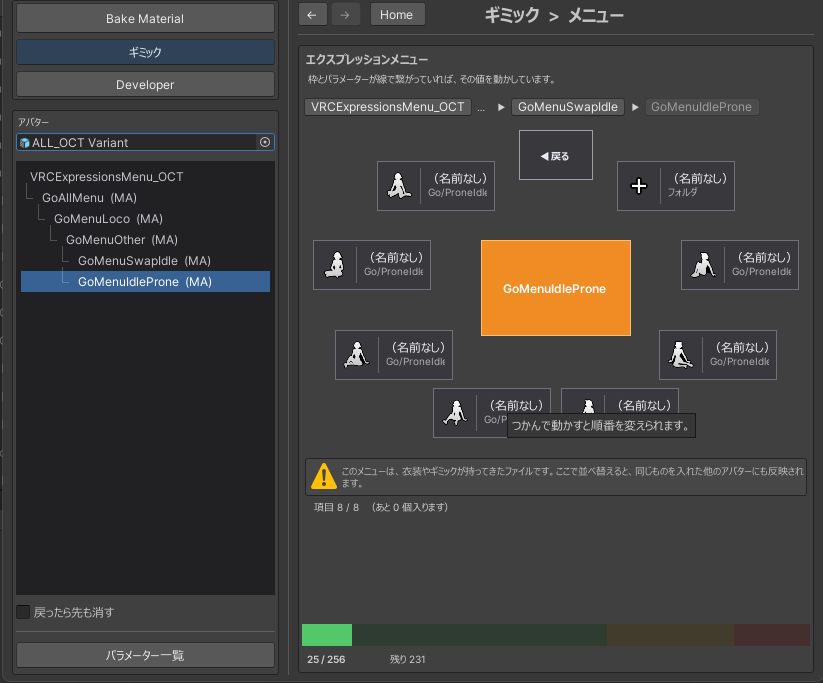The width and height of the screenshot is (823, 683).
Task: Go back with the left arrow button
Action: pos(312,15)
